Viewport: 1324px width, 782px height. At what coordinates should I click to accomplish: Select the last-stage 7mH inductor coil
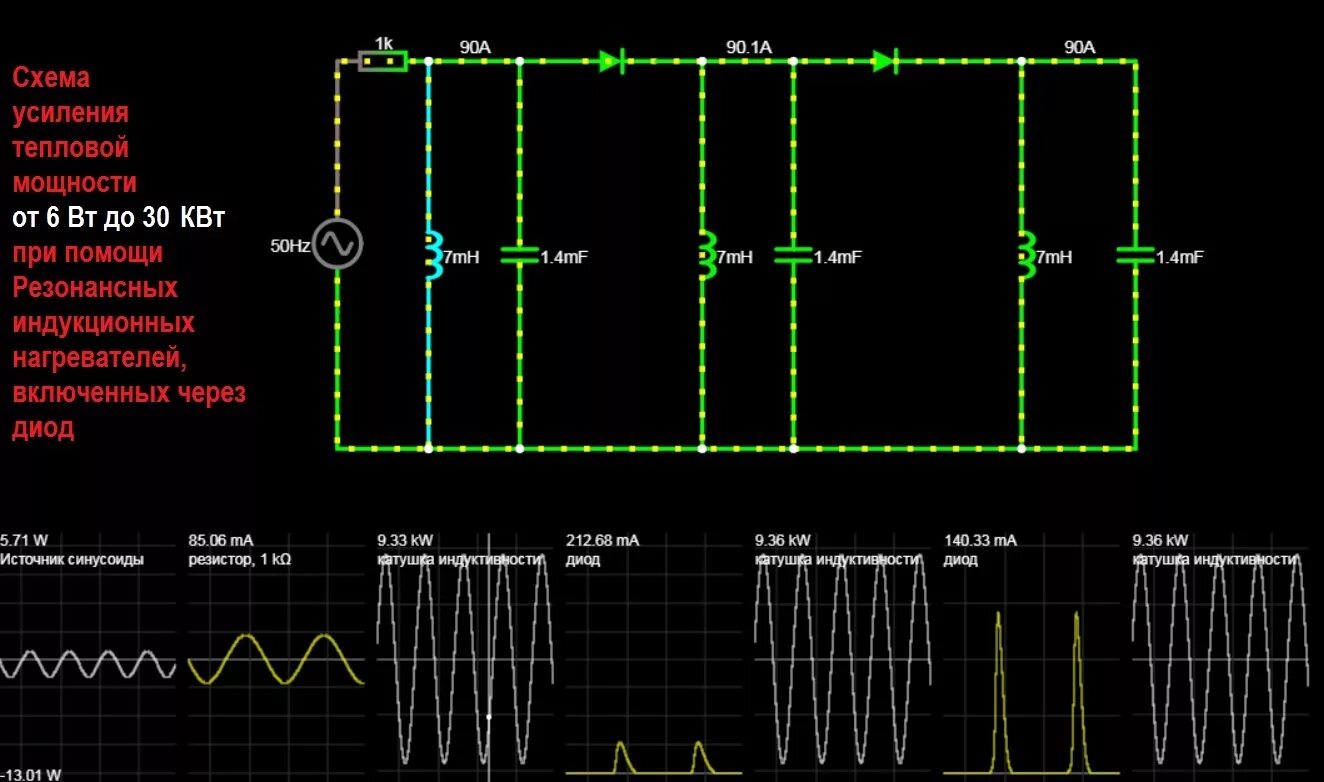click(1026, 256)
